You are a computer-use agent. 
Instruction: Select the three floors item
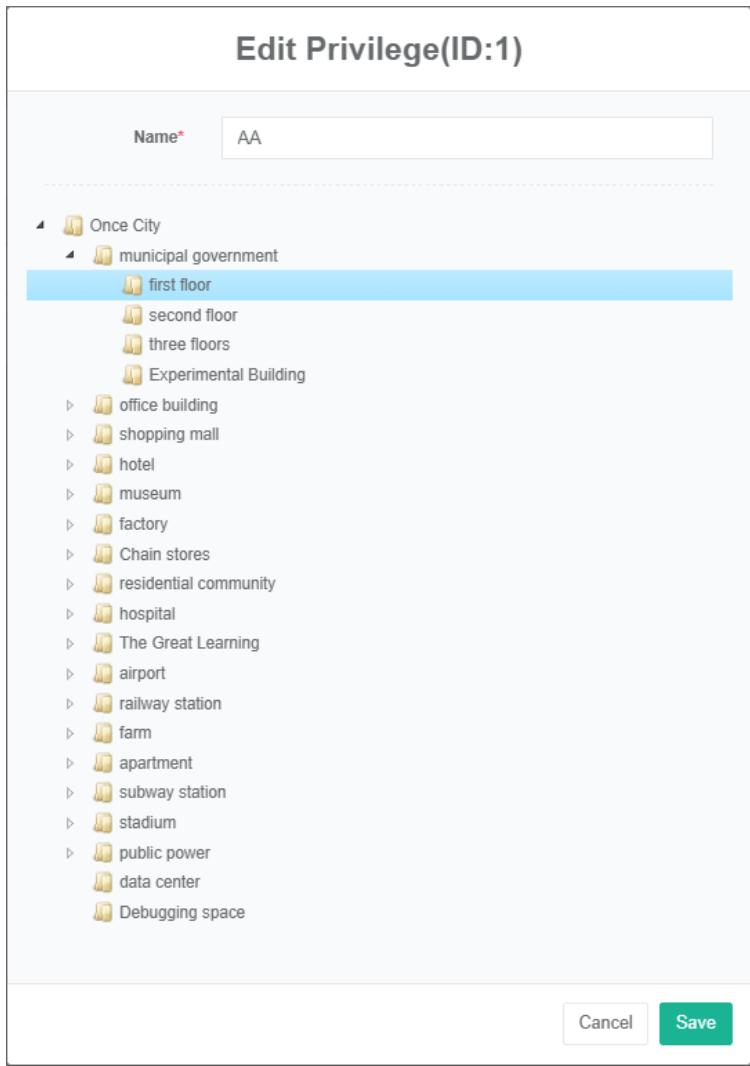coord(189,345)
